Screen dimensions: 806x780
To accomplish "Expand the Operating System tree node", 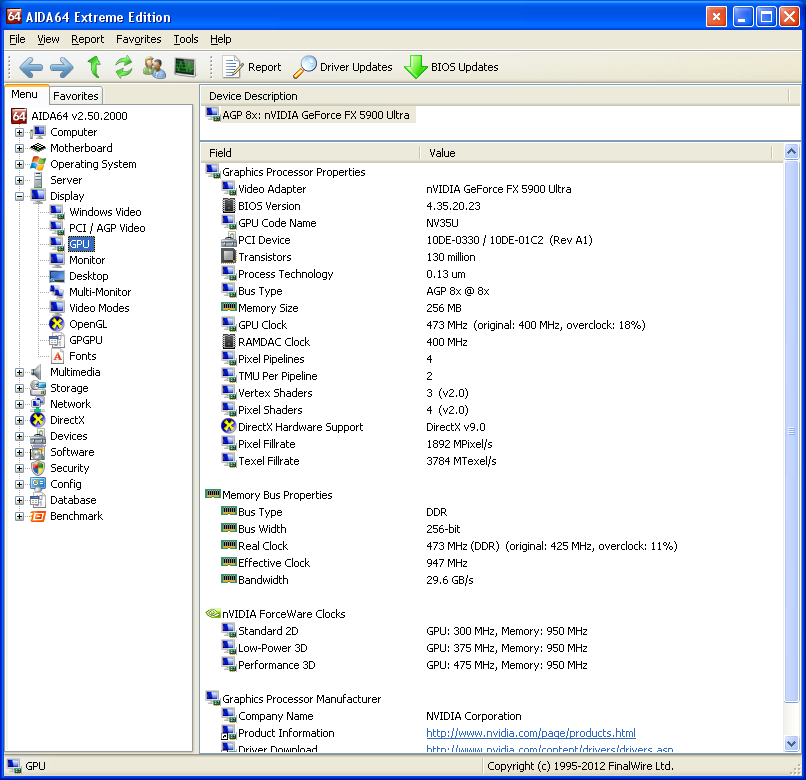I will coord(19,165).
